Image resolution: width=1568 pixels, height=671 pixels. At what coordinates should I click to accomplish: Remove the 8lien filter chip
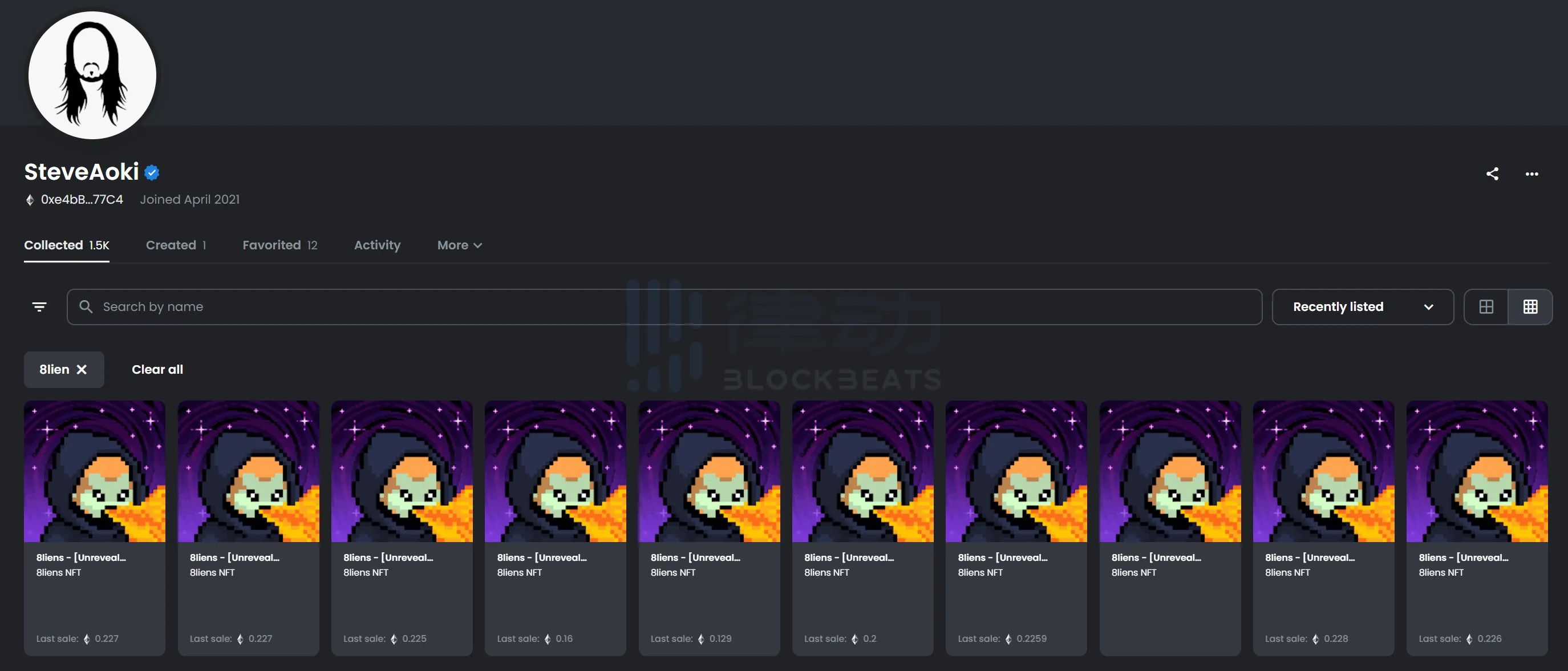click(82, 370)
